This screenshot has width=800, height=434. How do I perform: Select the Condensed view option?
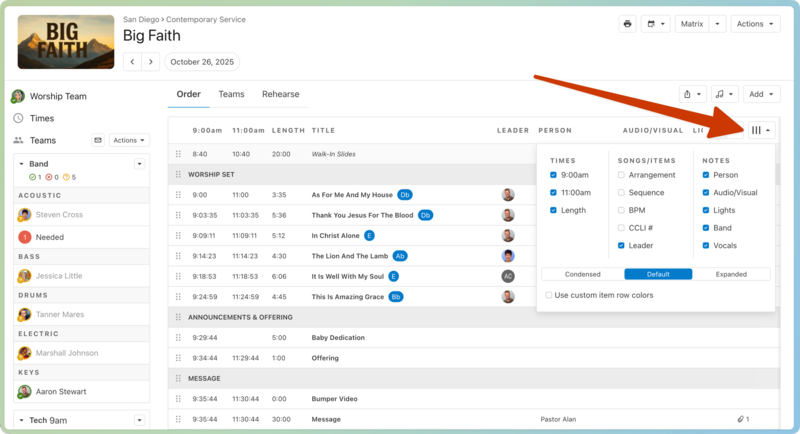click(x=582, y=274)
